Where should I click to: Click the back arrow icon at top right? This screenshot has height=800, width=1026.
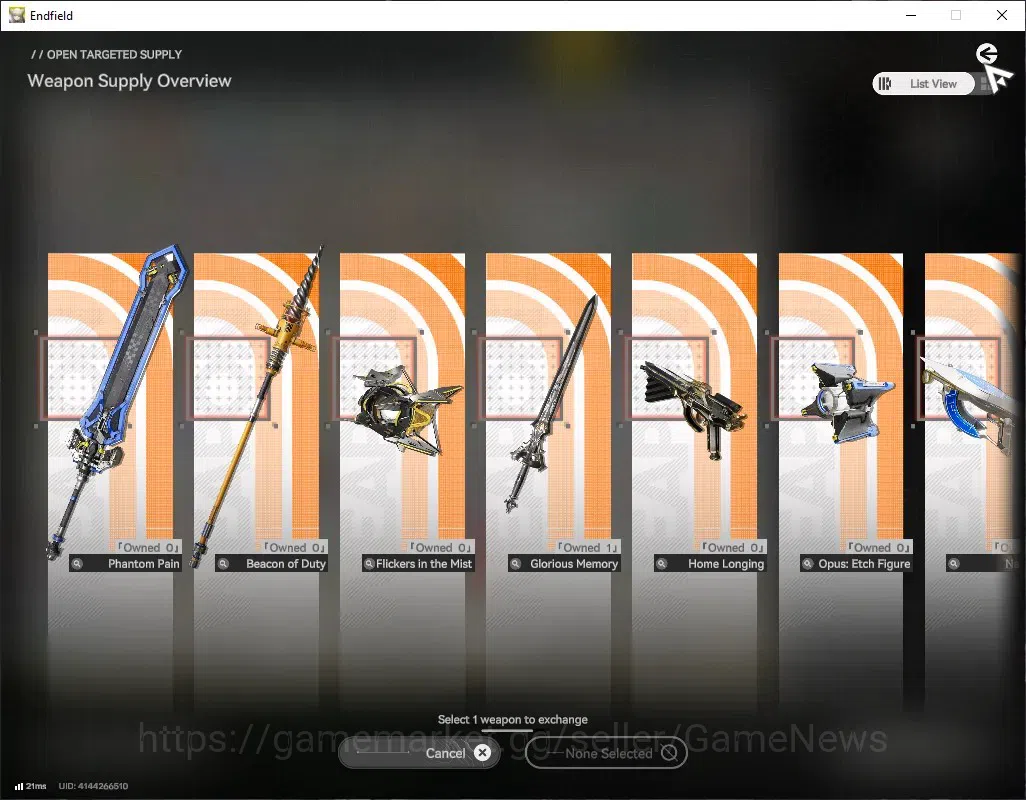(987, 54)
